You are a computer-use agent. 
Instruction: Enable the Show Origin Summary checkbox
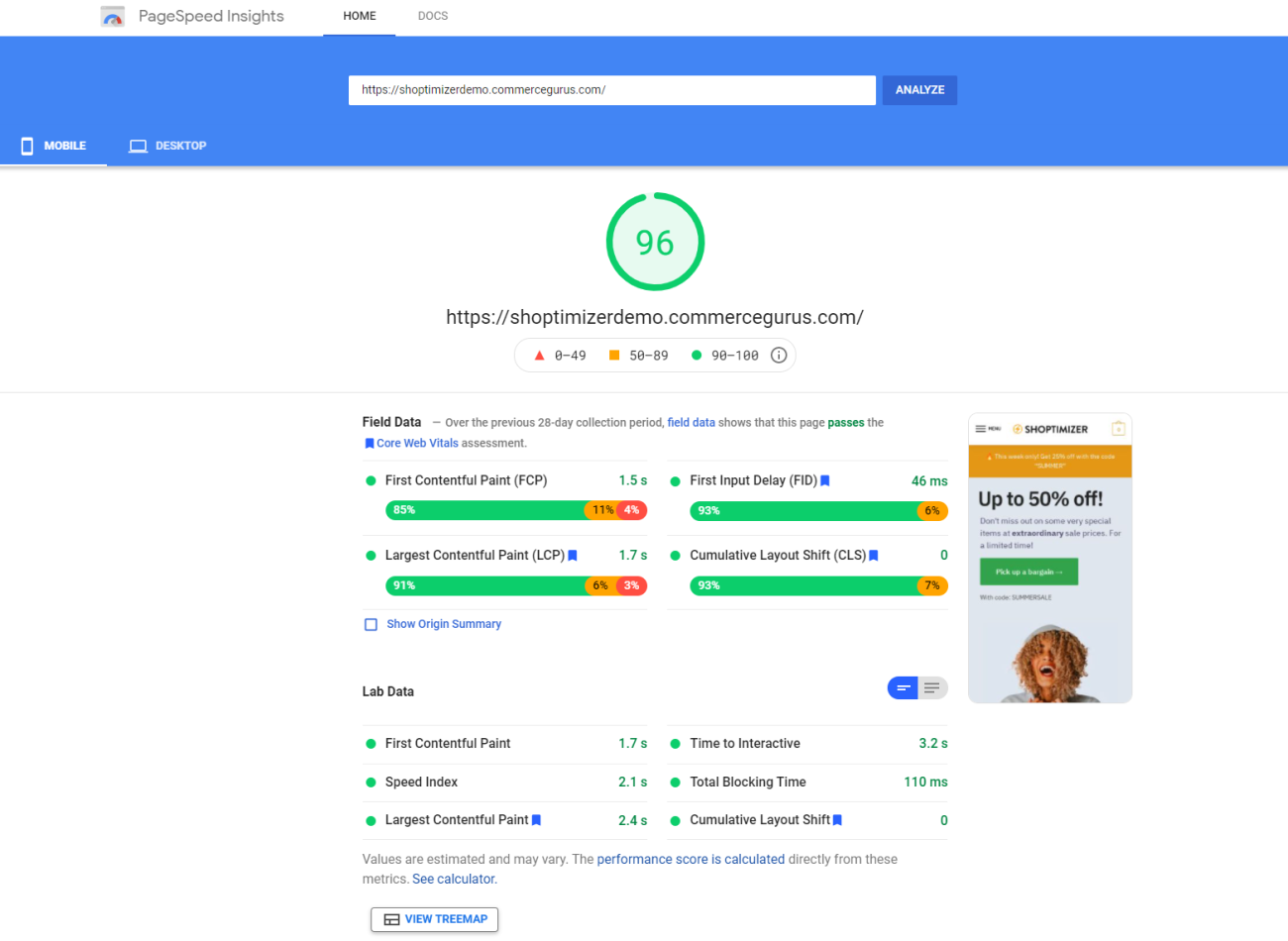pos(371,625)
